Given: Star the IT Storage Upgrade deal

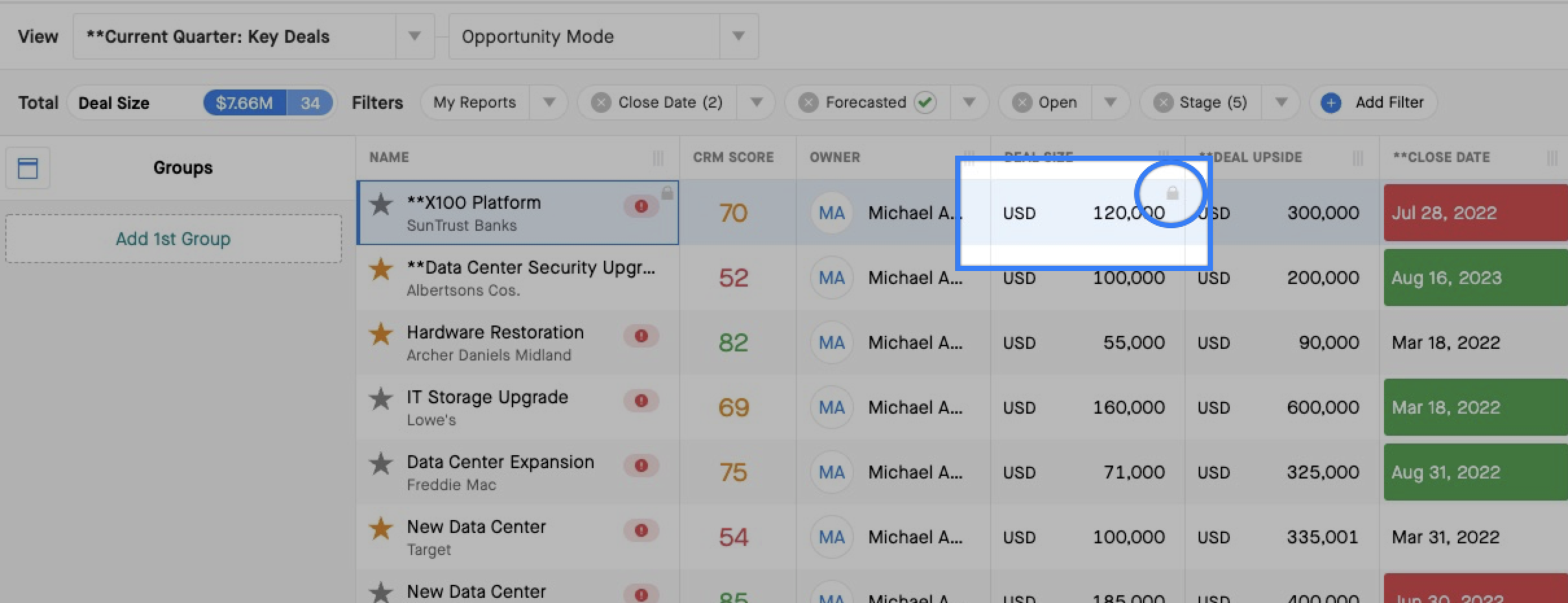Looking at the screenshot, I should click(381, 399).
